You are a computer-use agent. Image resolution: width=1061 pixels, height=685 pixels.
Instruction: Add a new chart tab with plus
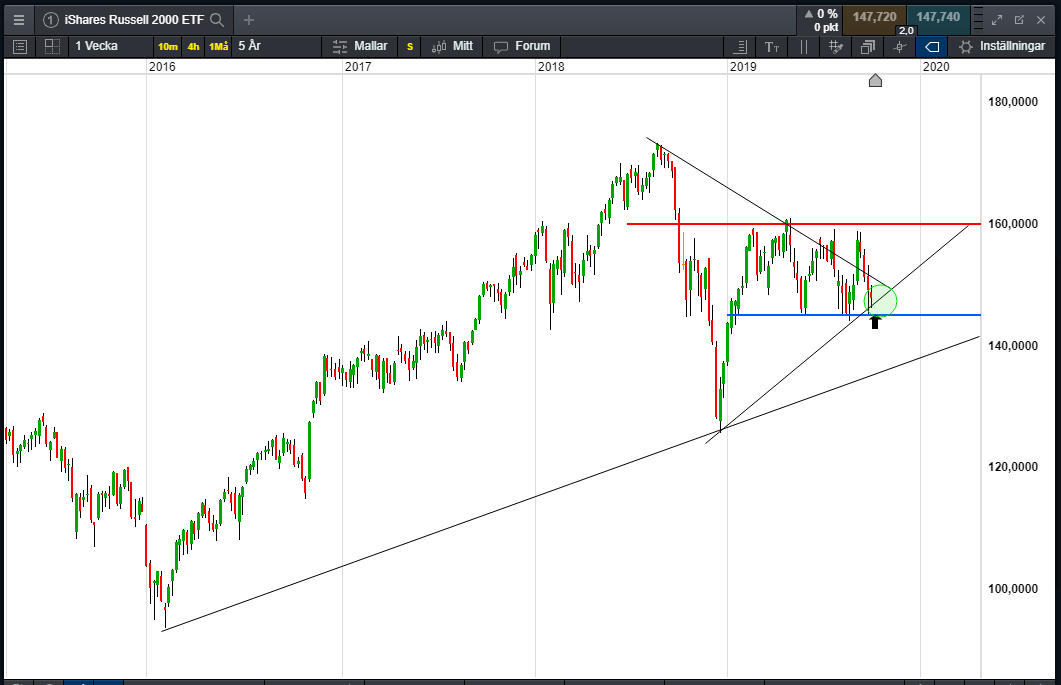(249, 20)
